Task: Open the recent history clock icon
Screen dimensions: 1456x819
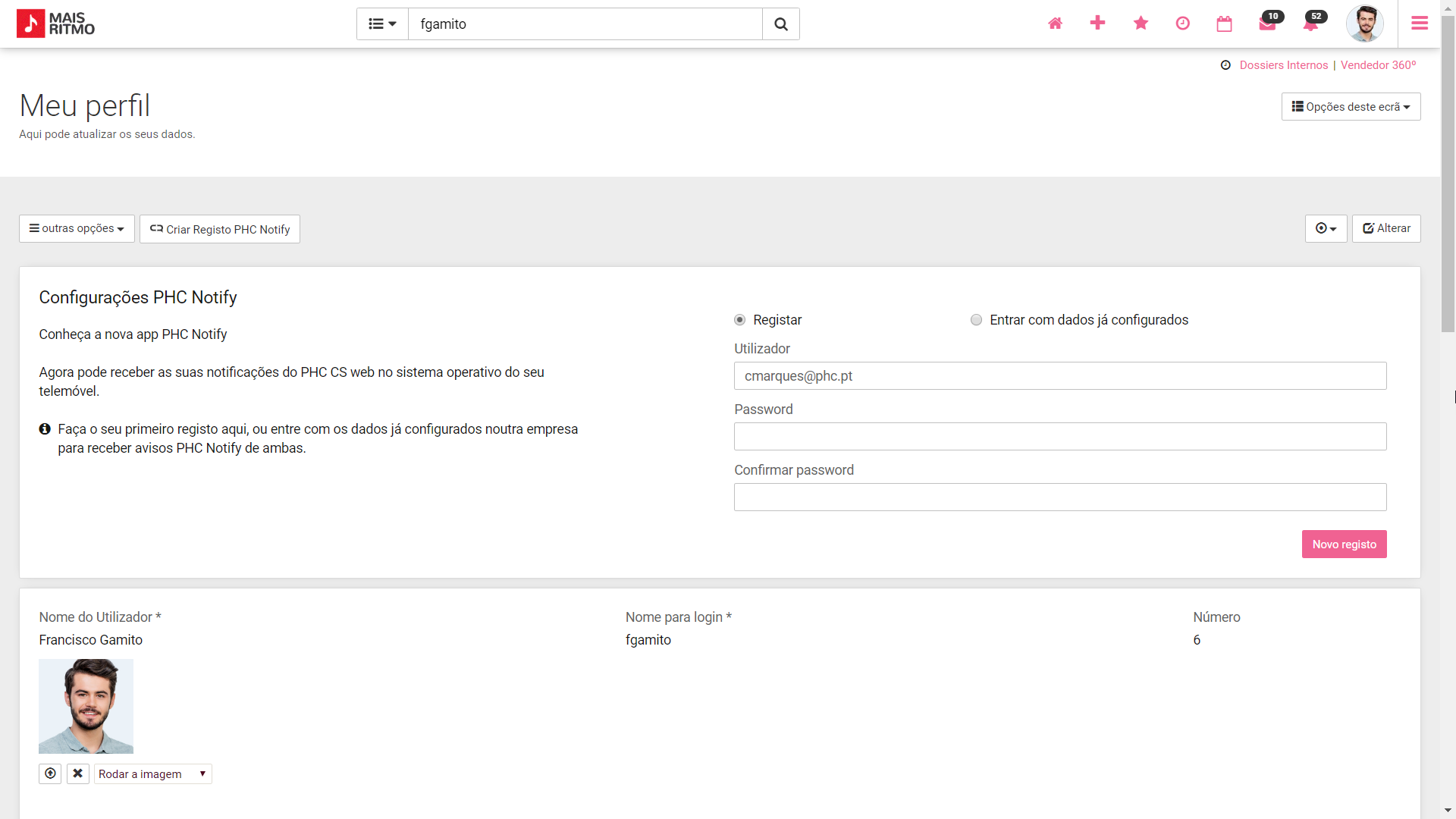Action: point(1182,24)
